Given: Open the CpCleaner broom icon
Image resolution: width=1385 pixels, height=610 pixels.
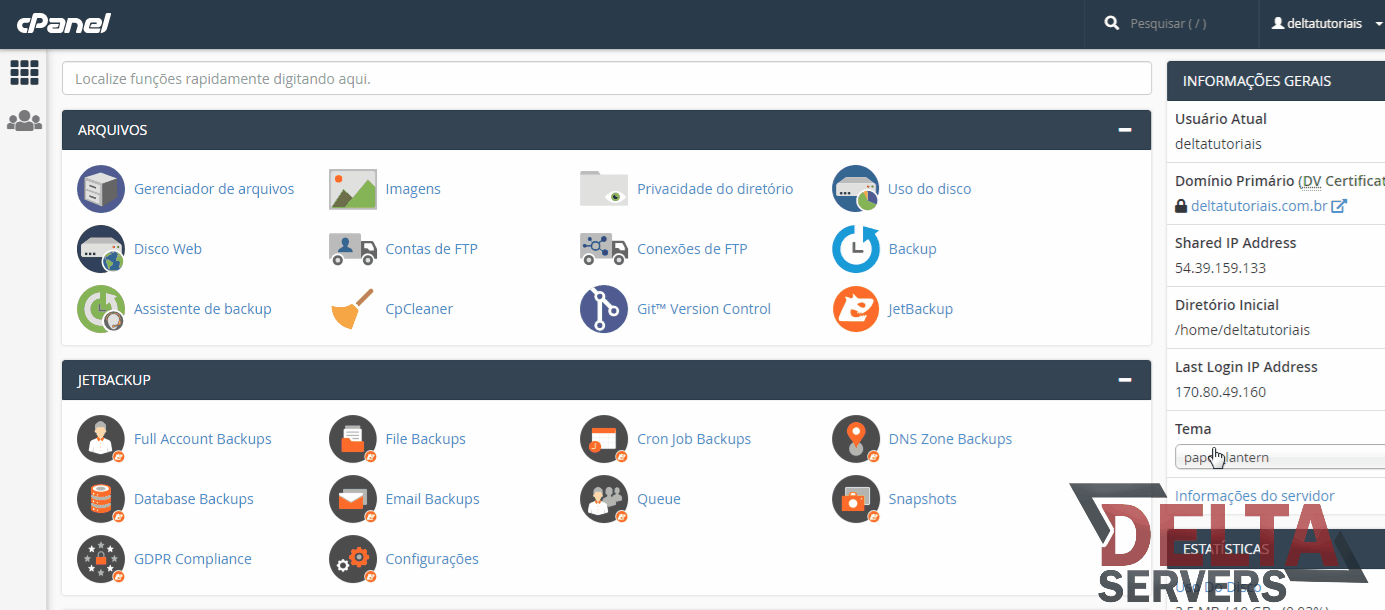Looking at the screenshot, I should click(352, 309).
